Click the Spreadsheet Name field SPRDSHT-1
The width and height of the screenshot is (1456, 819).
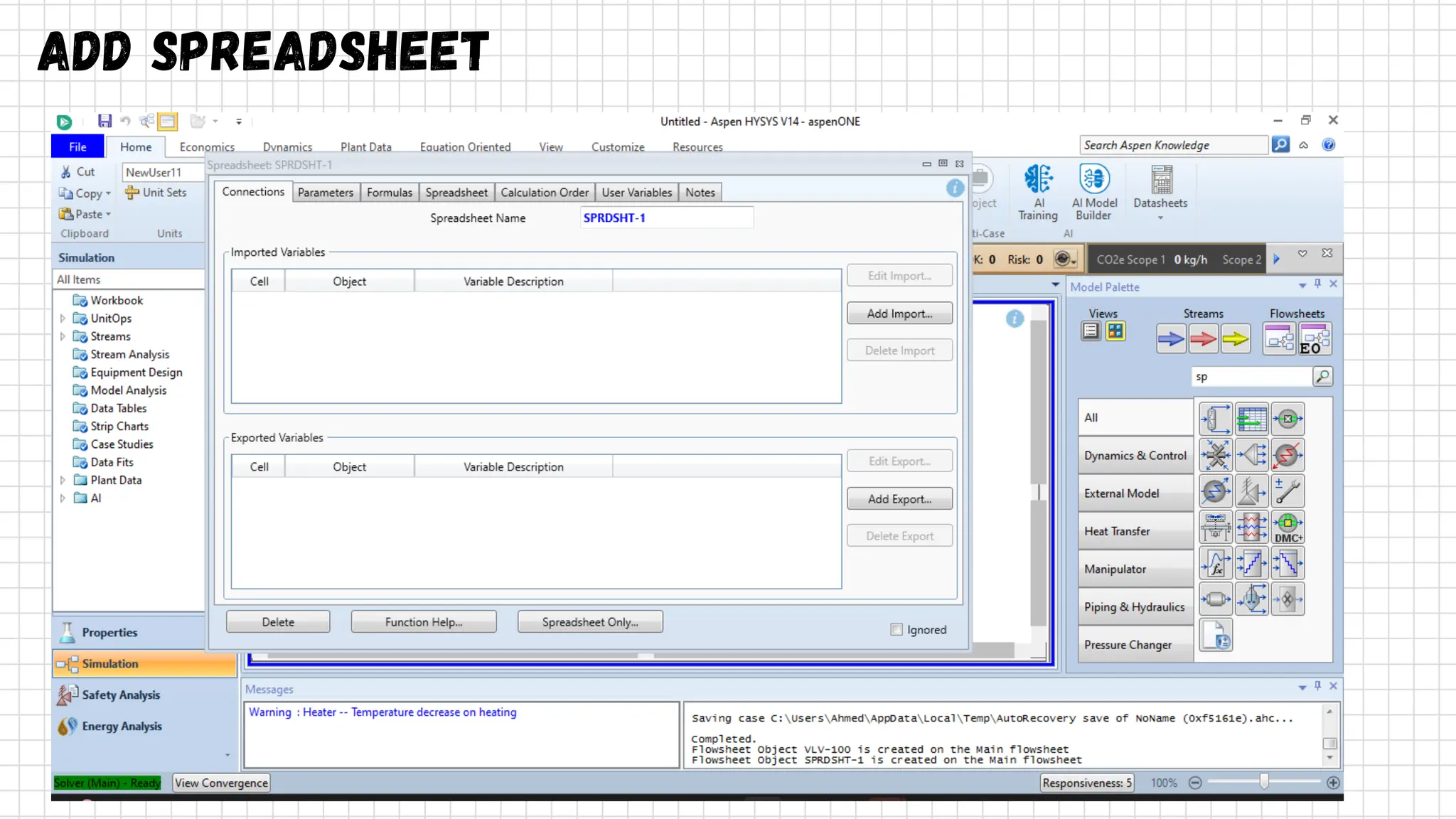666,218
